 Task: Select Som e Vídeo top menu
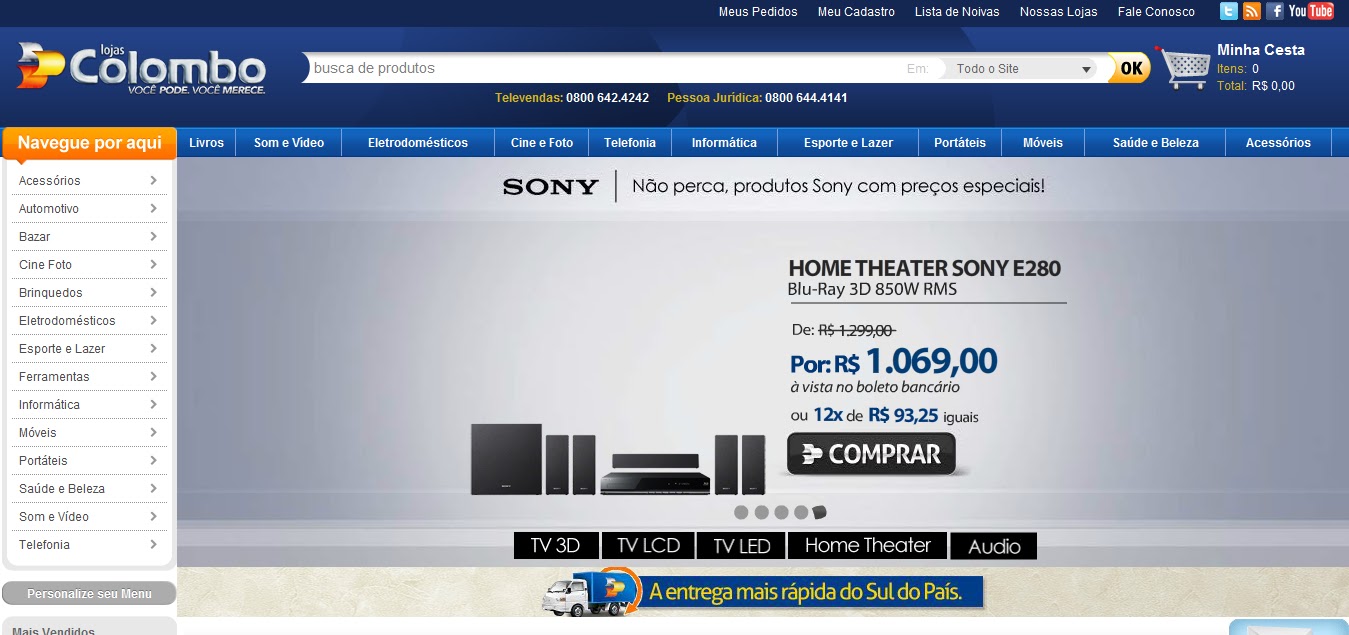(289, 143)
